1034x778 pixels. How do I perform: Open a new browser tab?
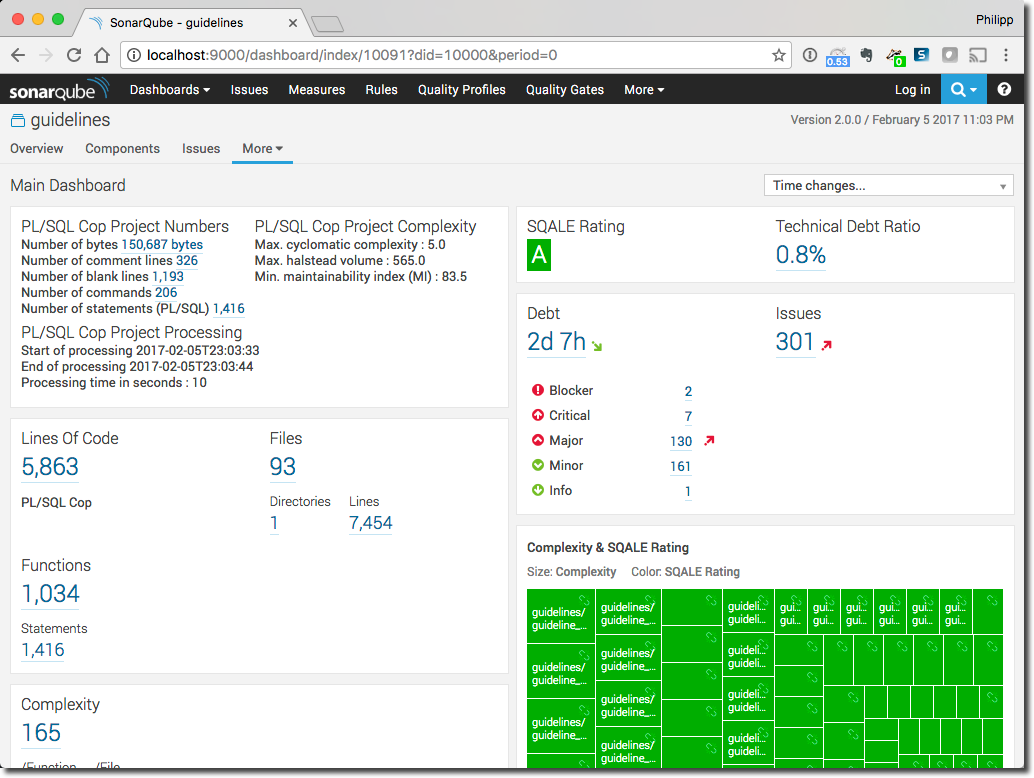pos(327,24)
